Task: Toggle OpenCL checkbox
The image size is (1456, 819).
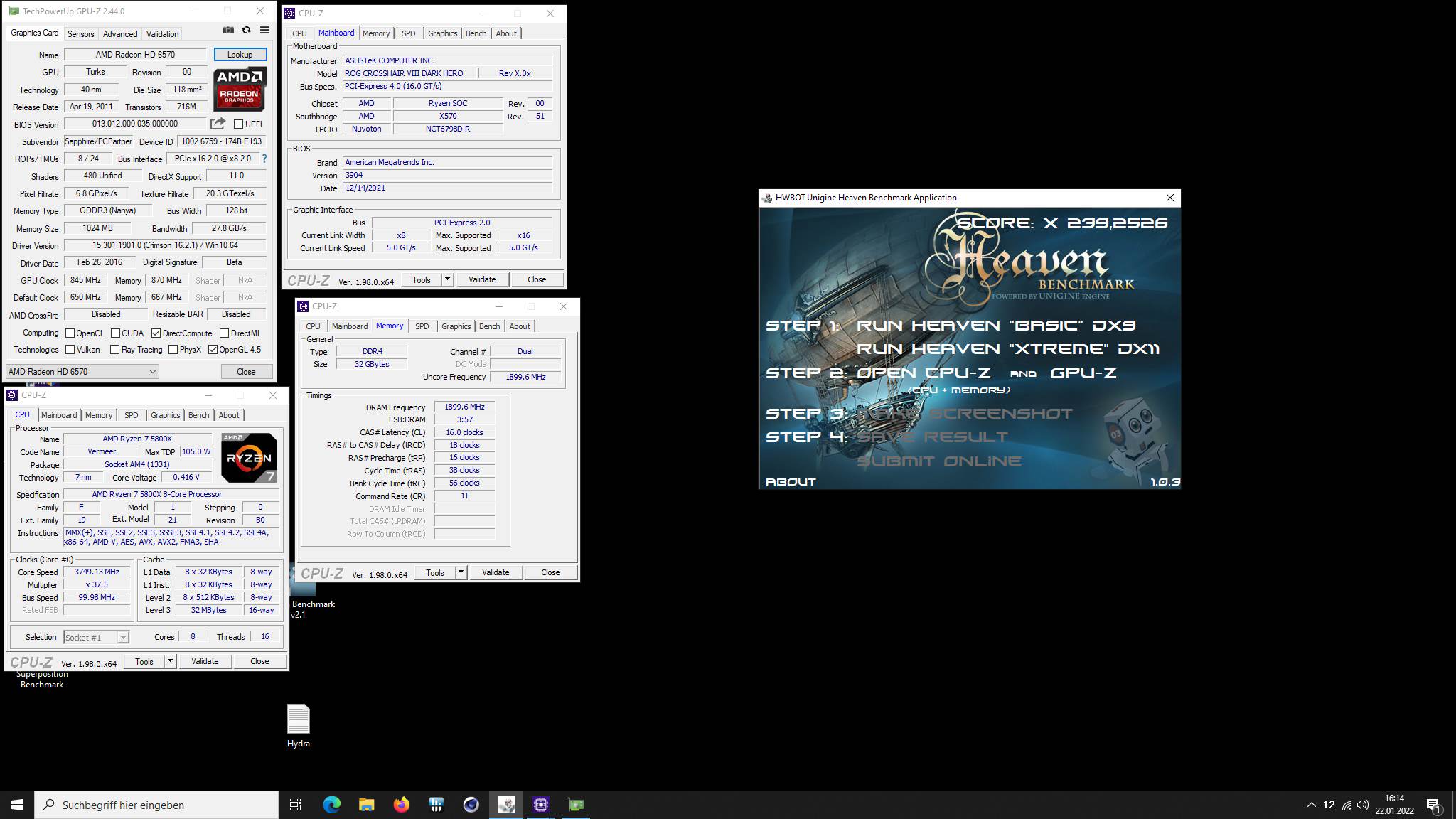Action: [70, 333]
